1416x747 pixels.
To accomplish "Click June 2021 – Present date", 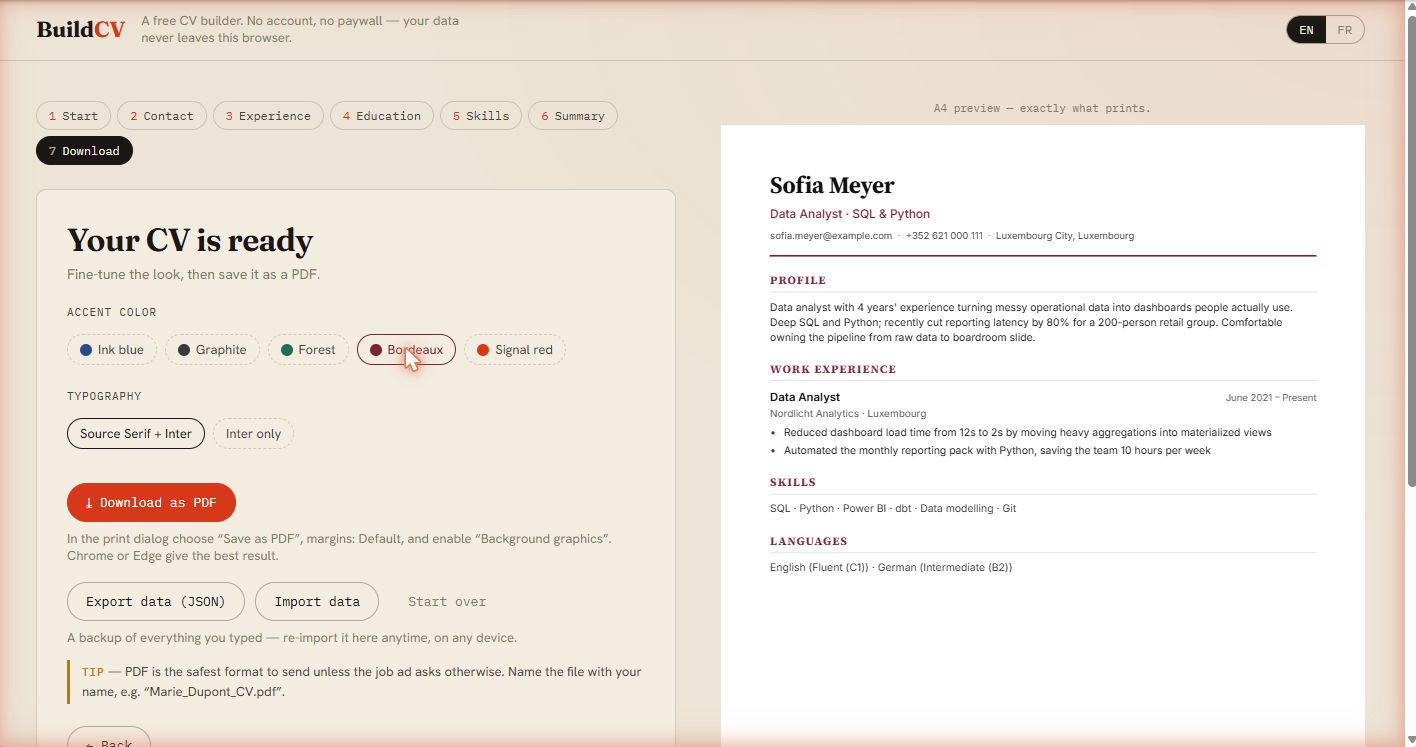I will (1271, 398).
